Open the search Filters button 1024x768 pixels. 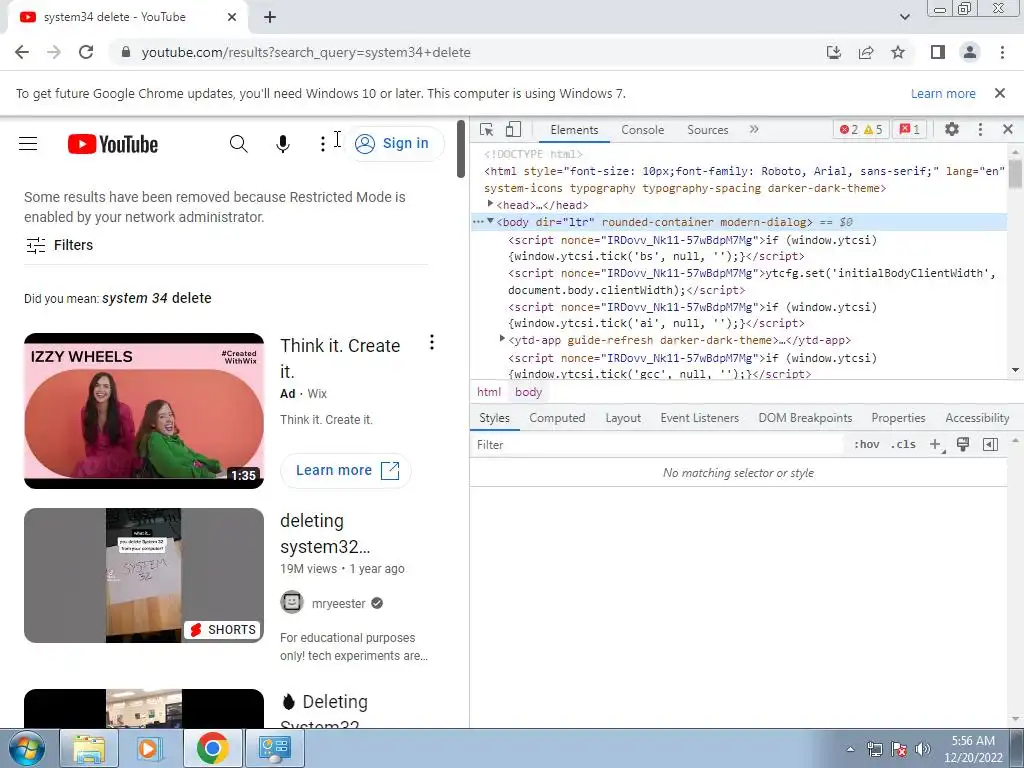[59, 245]
